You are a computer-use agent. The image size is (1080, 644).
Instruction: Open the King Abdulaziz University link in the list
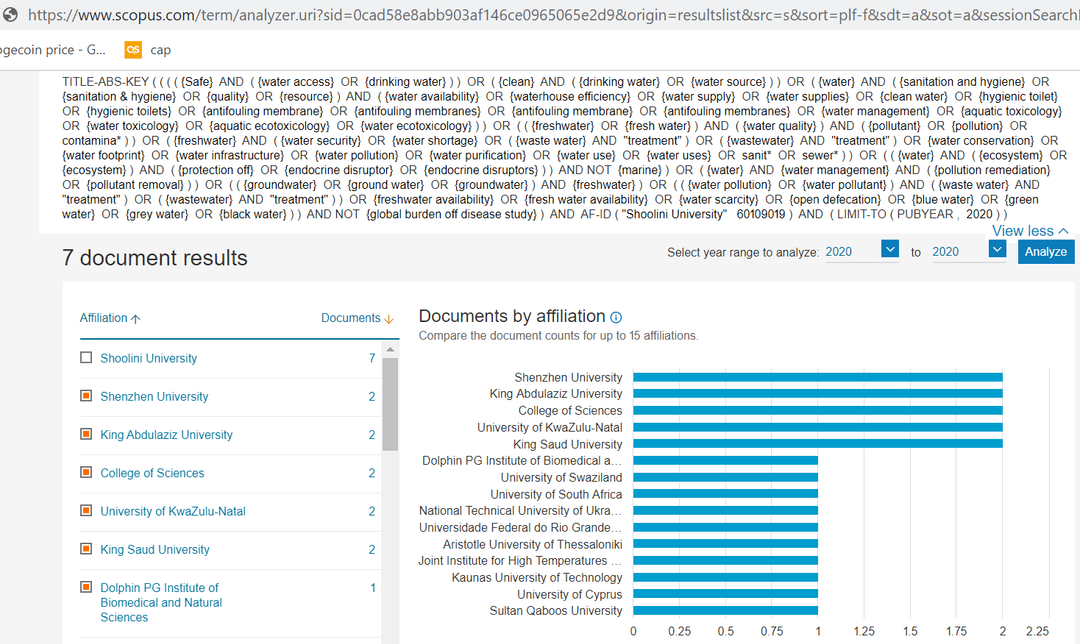[x=167, y=435]
